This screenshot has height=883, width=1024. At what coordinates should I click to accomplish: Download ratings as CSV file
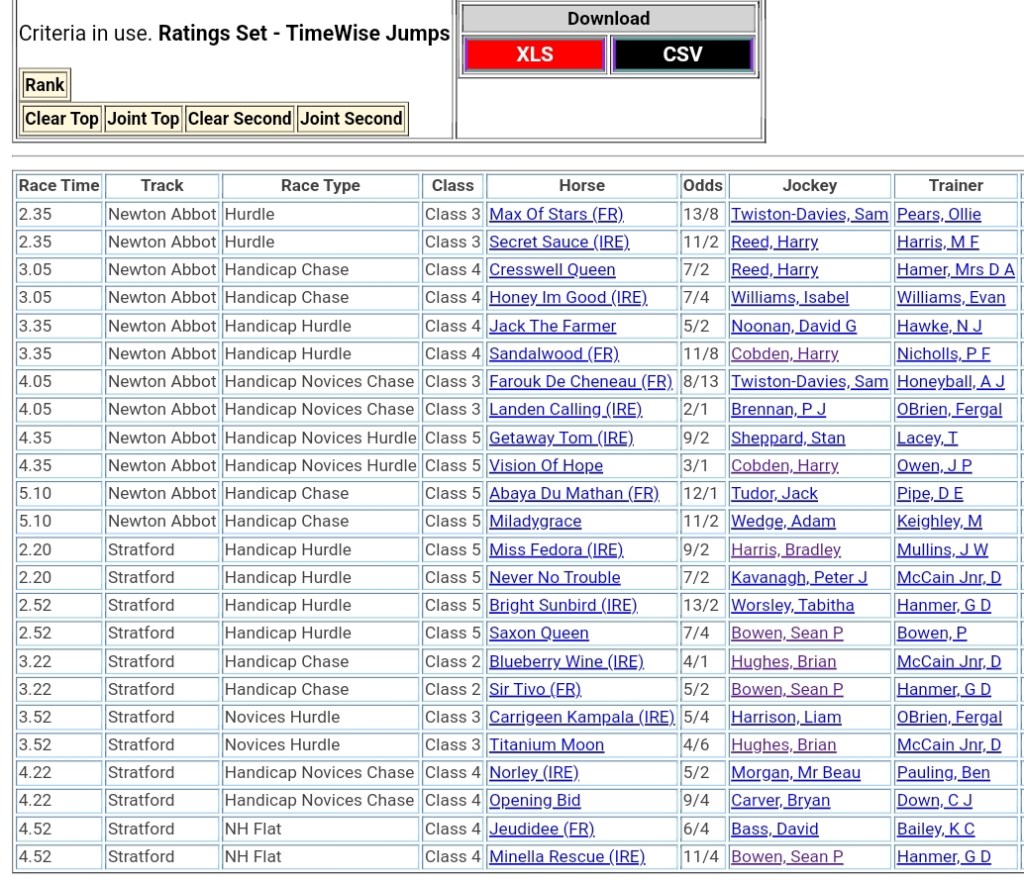pyautogui.click(x=682, y=55)
